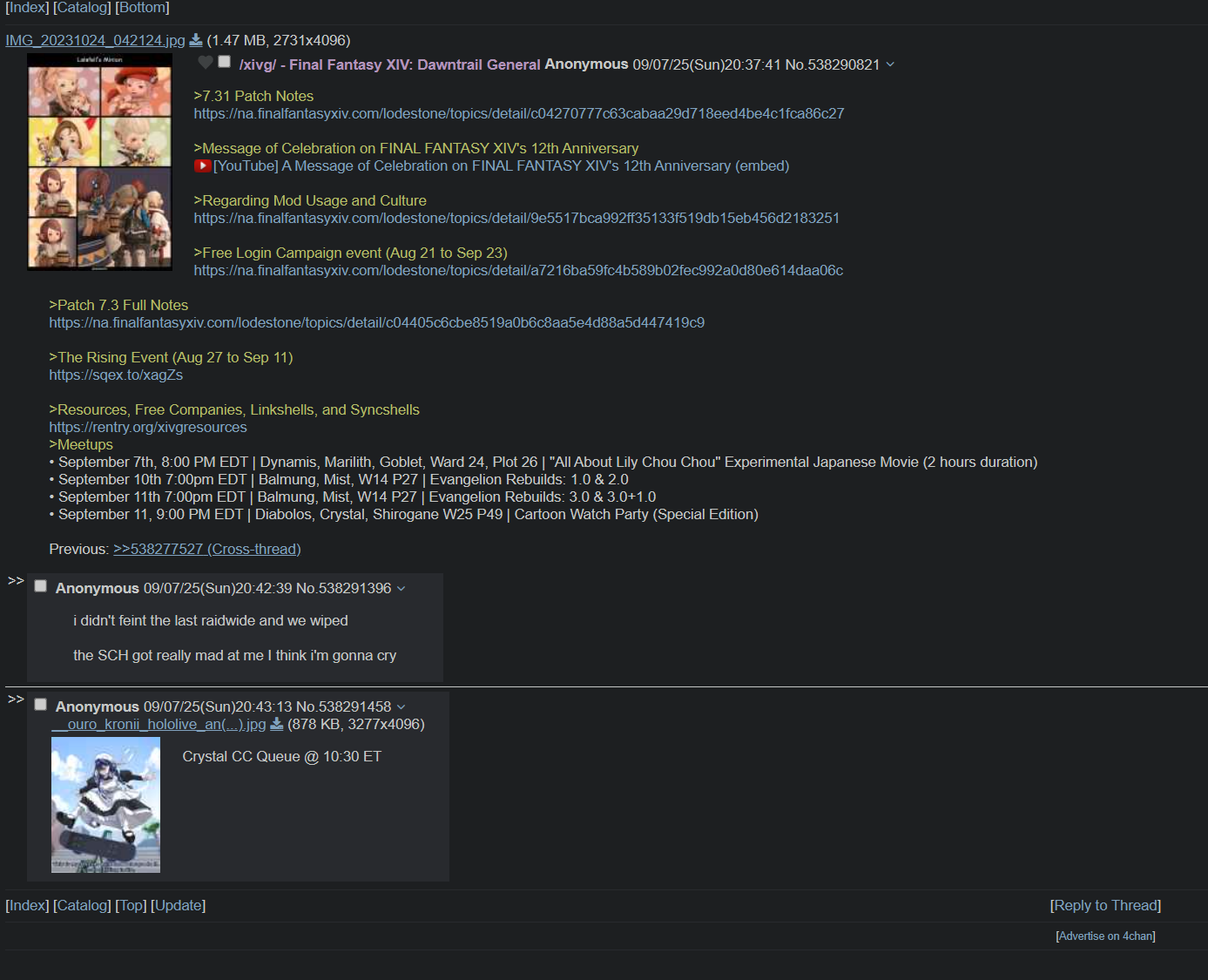Open the Advertise on 4chan link

tap(1106, 936)
